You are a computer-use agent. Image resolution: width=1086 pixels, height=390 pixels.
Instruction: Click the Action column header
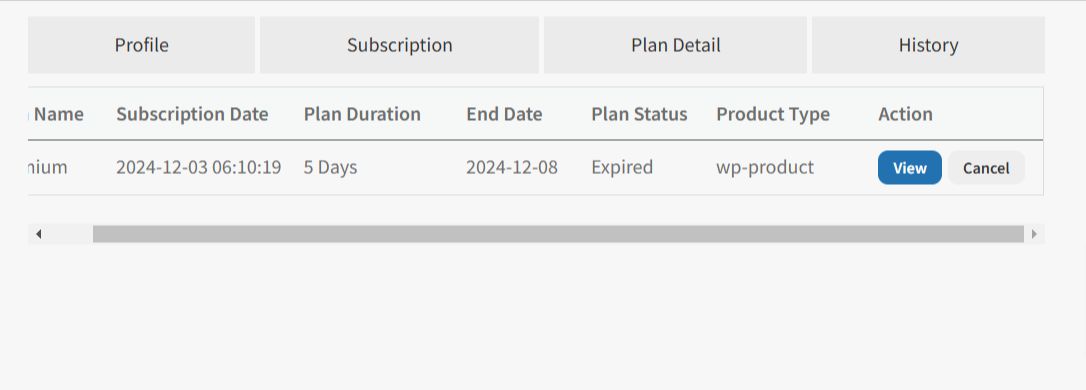click(x=905, y=114)
